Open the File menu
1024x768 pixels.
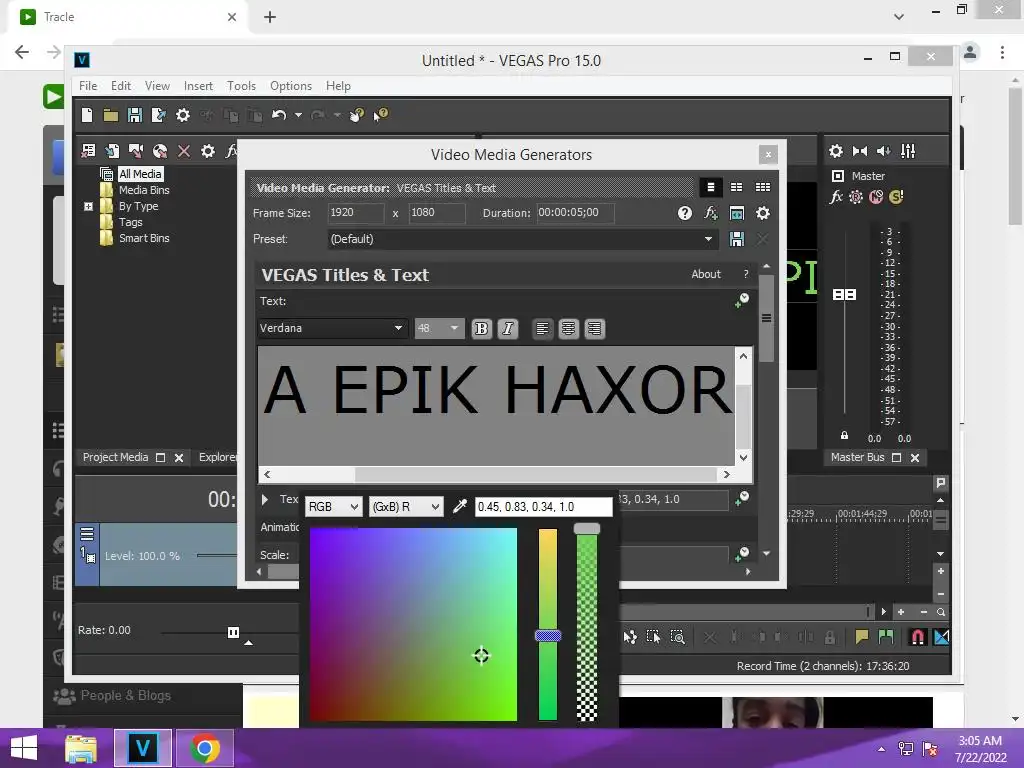pyautogui.click(x=88, y=86)
